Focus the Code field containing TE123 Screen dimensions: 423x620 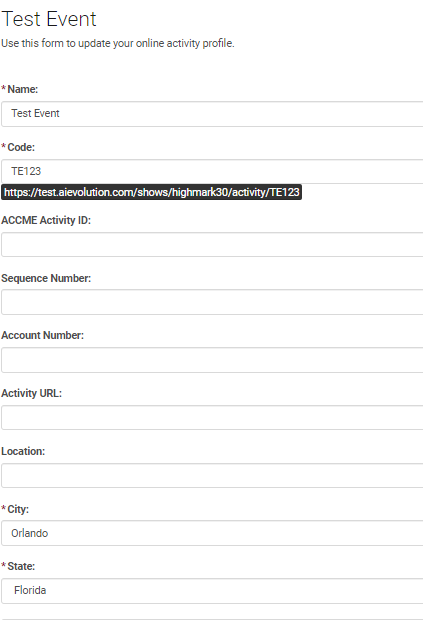(x=212, y=171)
